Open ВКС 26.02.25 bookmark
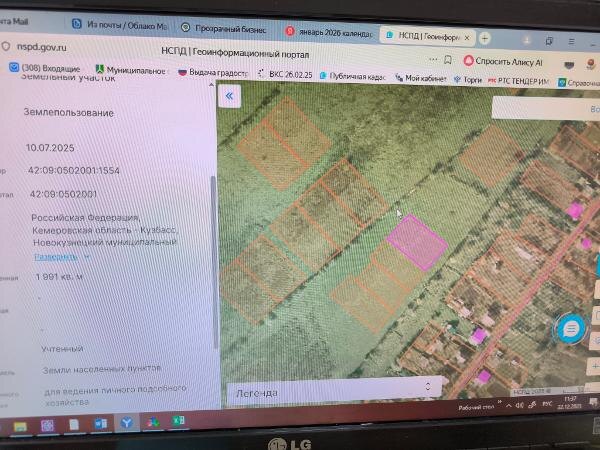600x450 pixels. tap(285, 74)
